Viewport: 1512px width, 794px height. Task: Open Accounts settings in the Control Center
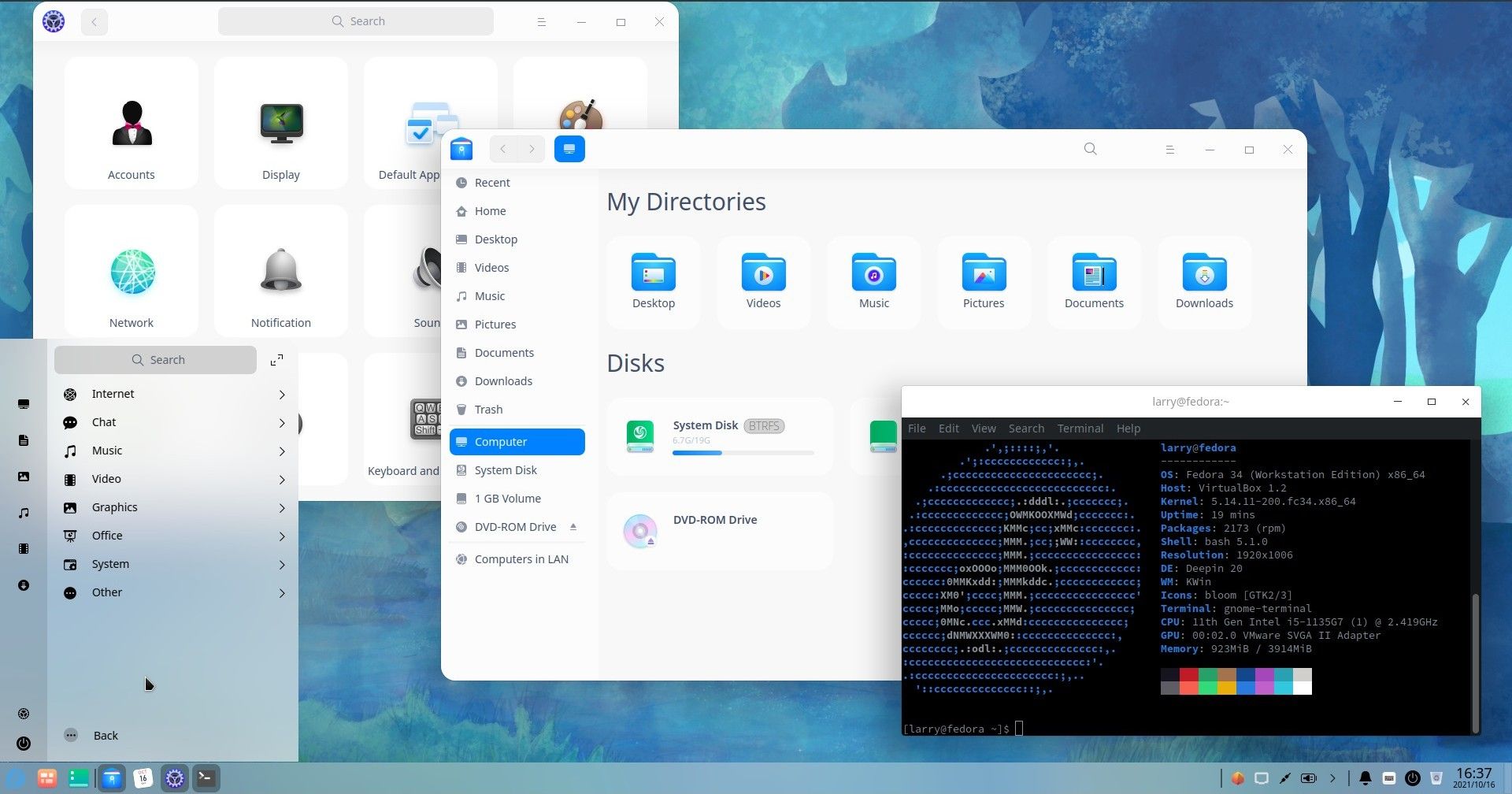tap(131, 122)
